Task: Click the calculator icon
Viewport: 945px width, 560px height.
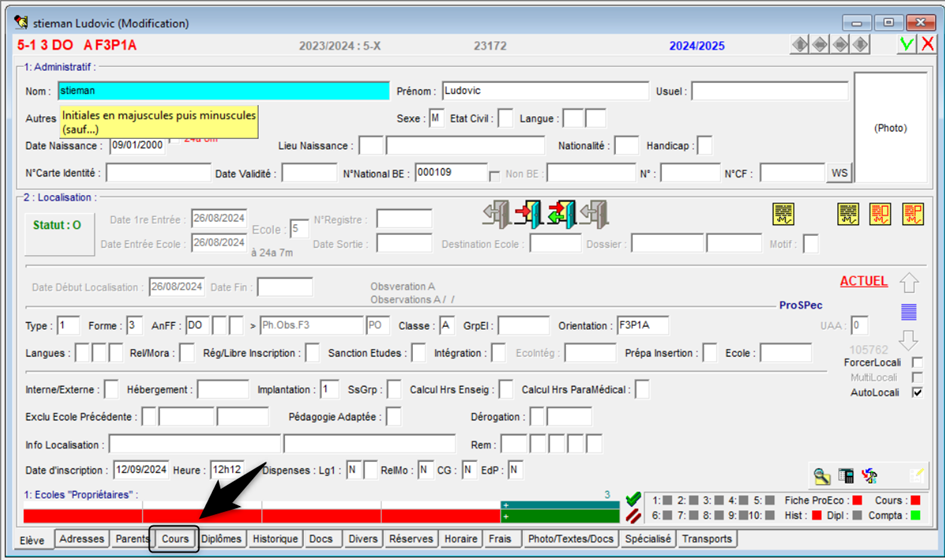Action: click(845, 476)
